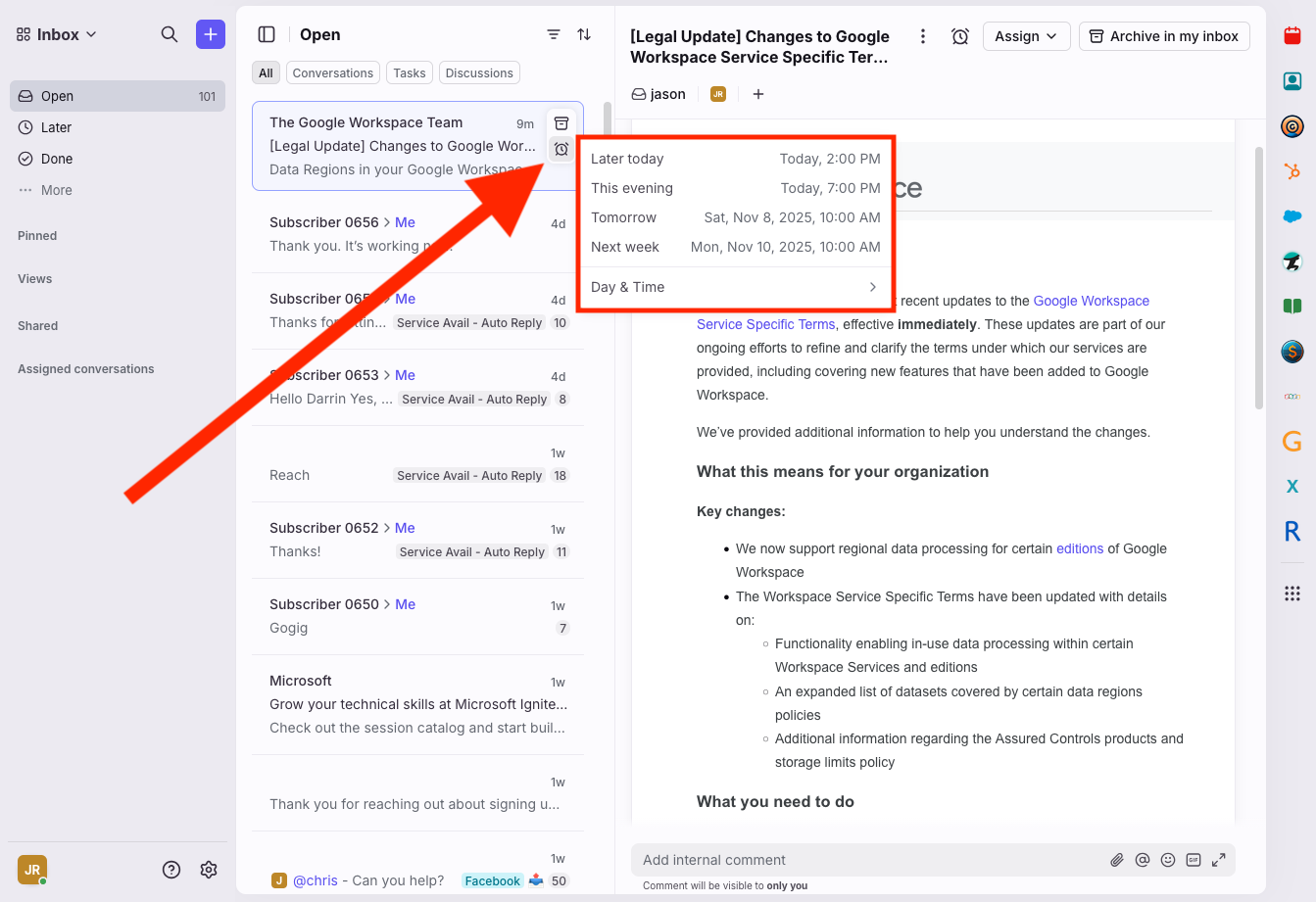Expand the Day & Time submenu
The width and height of the screenshot is (1316, 902).
point(735,287)
